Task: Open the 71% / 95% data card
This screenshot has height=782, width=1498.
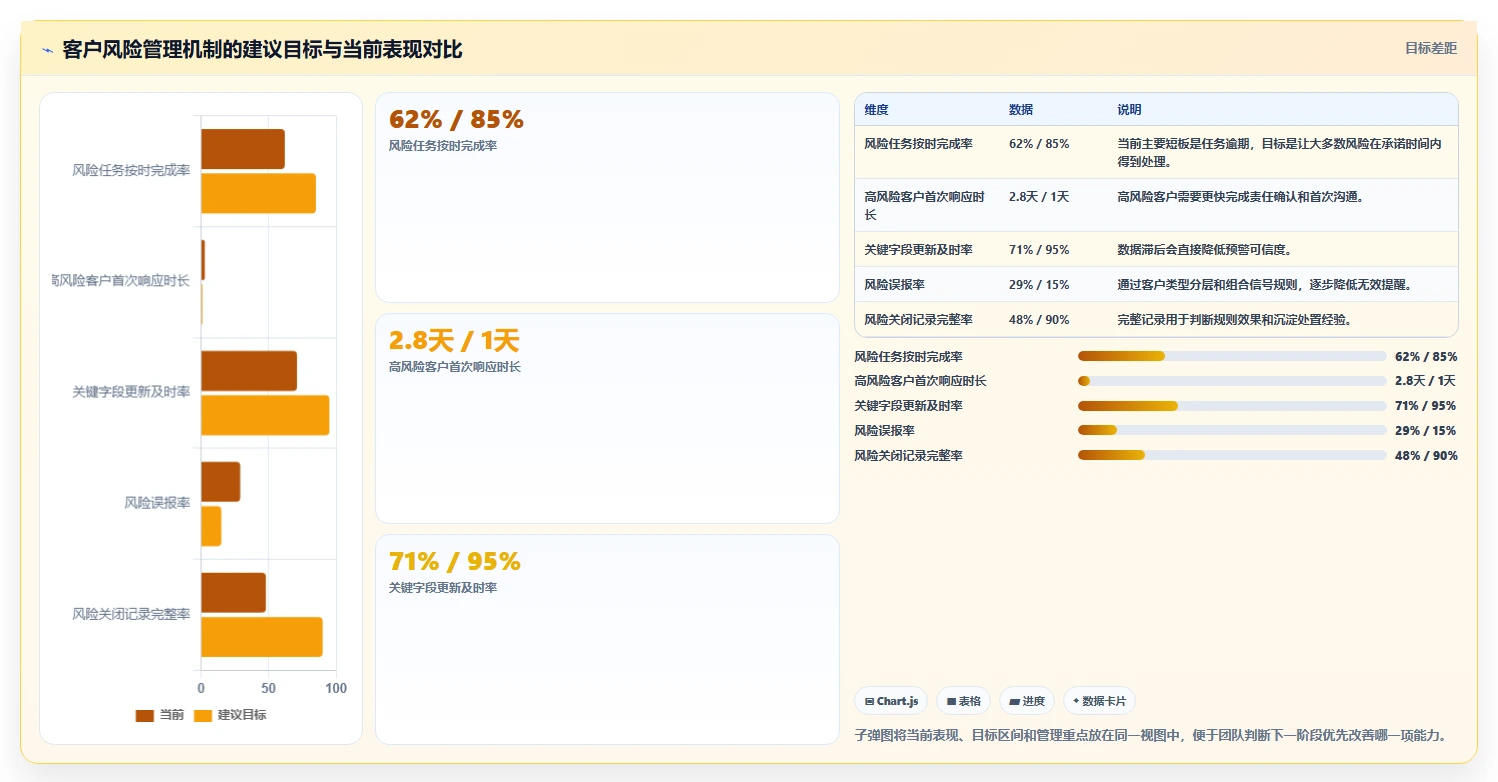Action: 607,639
